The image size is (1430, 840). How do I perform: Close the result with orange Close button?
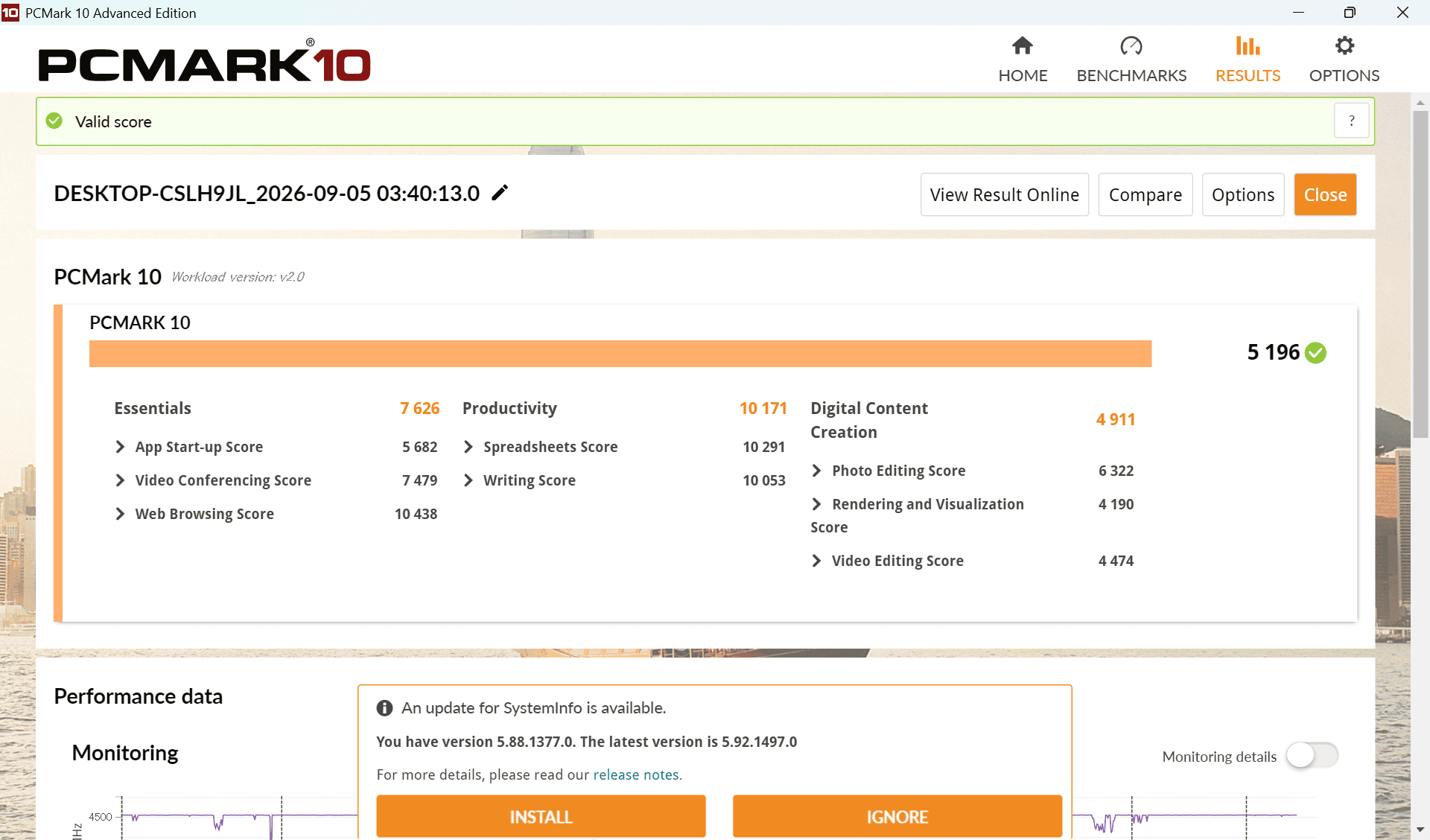point(1325,194)
